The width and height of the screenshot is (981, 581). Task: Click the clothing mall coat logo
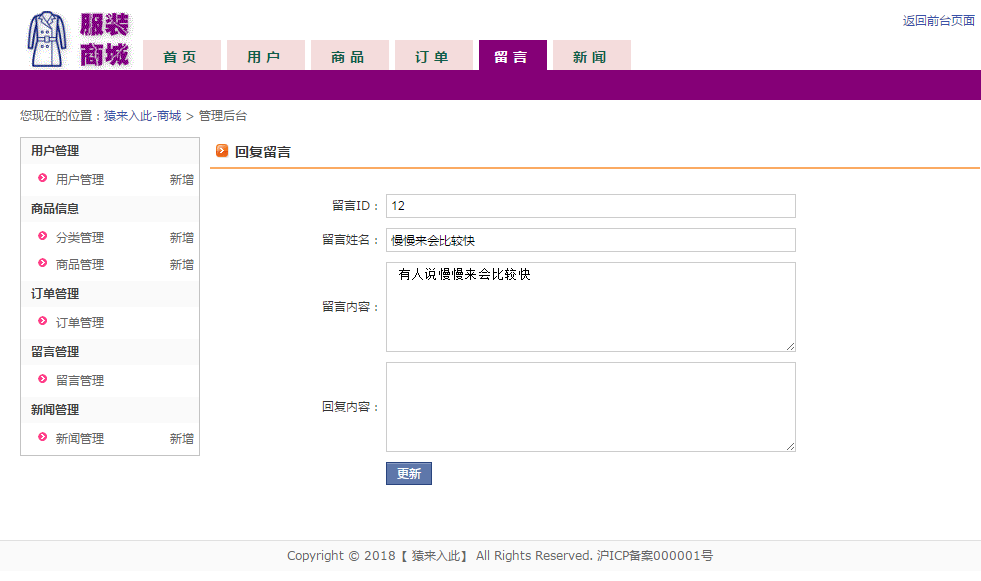pos(78,39)
